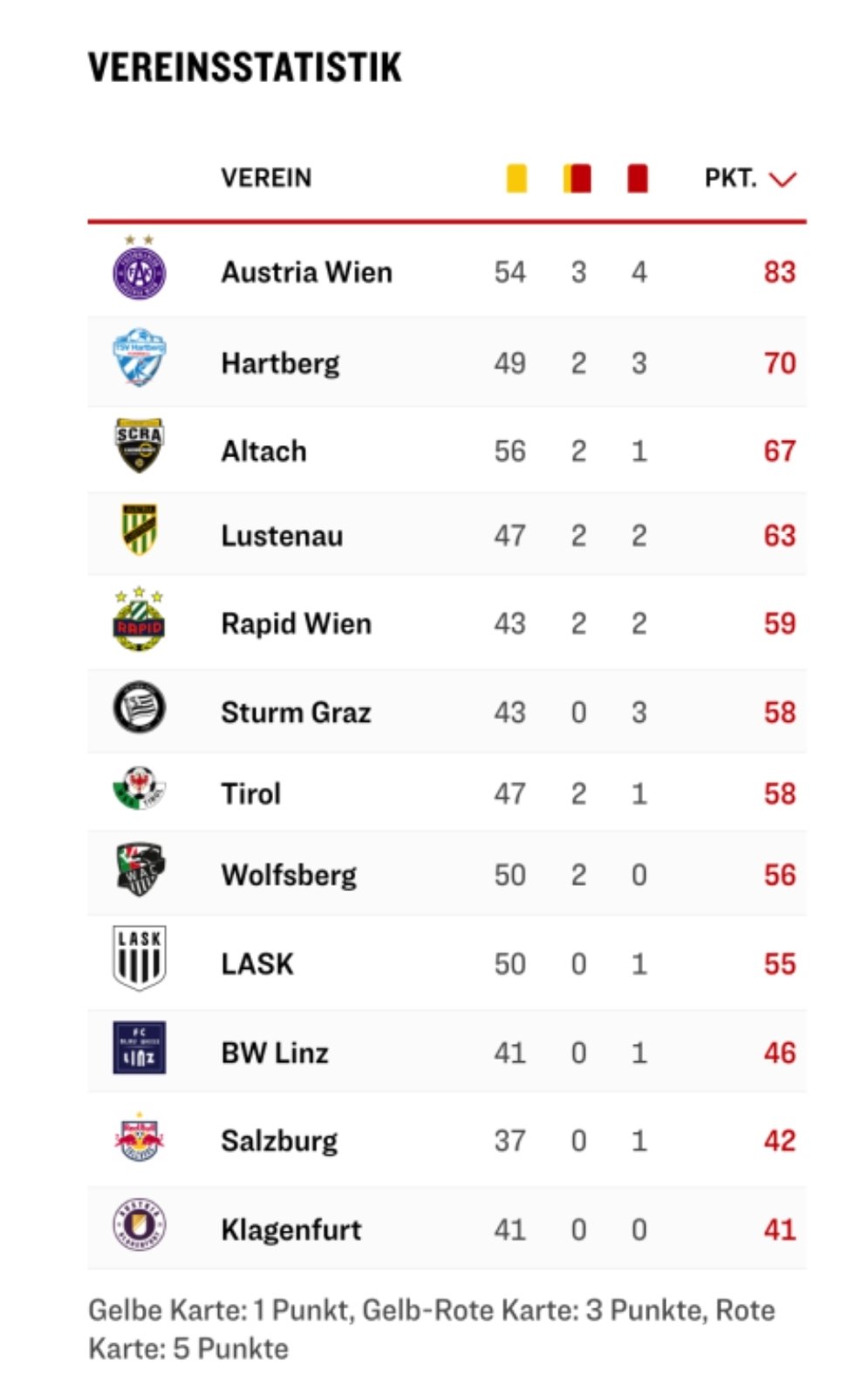Open the Wolfsberg team name
This screenshot has width=854, height=1400.
pyautogui.click(x=289, y=875)
